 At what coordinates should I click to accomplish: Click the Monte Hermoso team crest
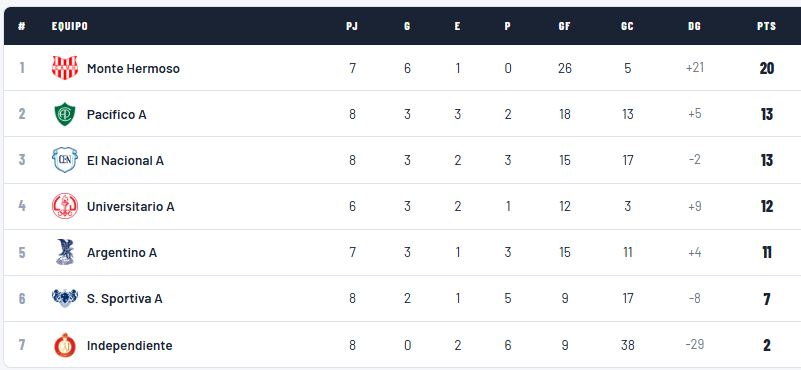(x=65, y=68)
